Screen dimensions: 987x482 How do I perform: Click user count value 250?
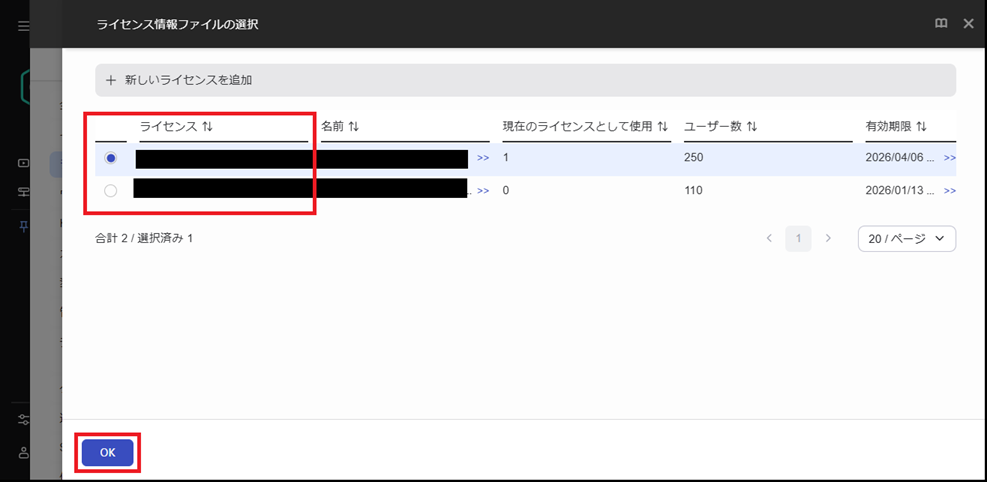pyautogui.click(x=694, y=158)
